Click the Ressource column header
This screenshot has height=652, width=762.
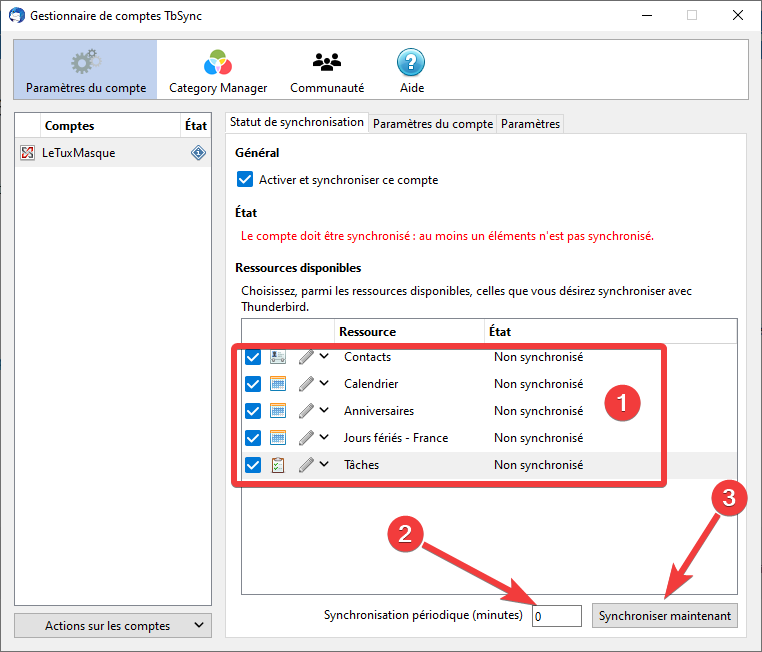pyautogui.click(x=410, y=331)
